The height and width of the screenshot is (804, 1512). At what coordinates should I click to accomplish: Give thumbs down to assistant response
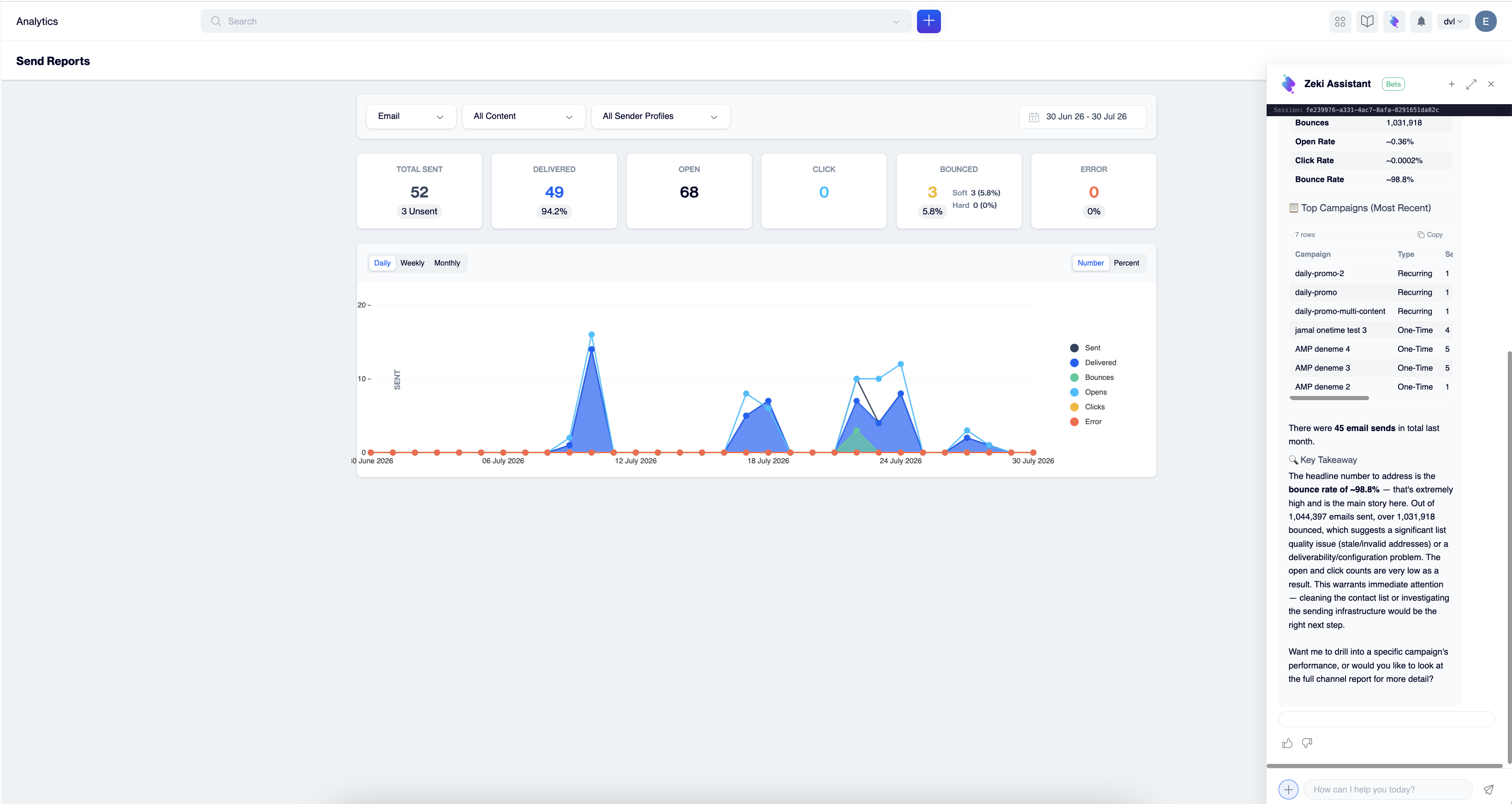pyautogui.click(x=1307, y=743)
